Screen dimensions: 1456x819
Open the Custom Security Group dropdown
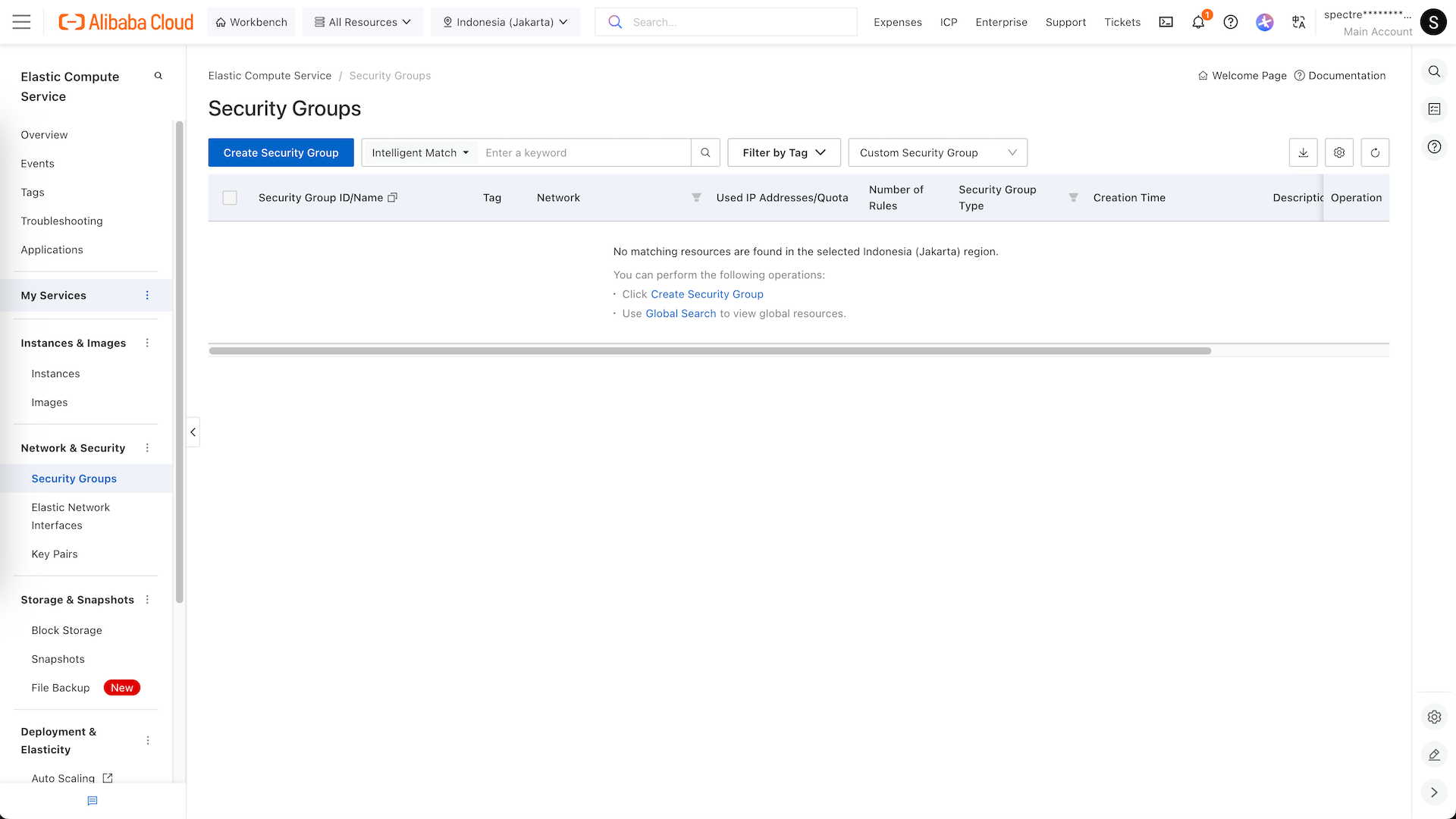tap(937, 152)
